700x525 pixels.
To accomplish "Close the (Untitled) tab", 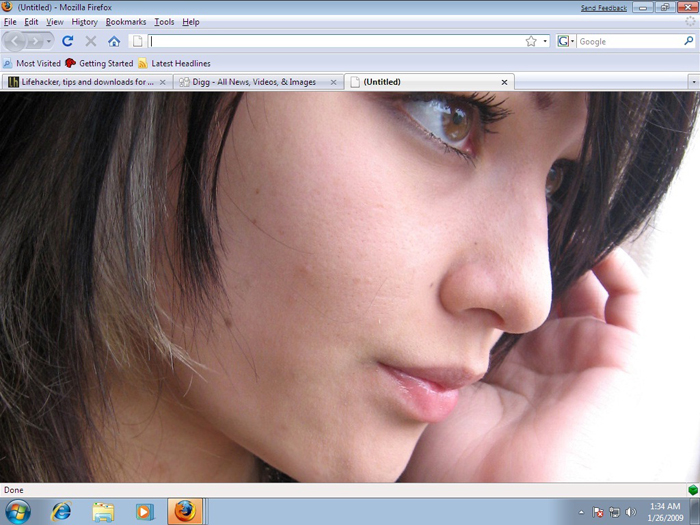I will 504,82.
